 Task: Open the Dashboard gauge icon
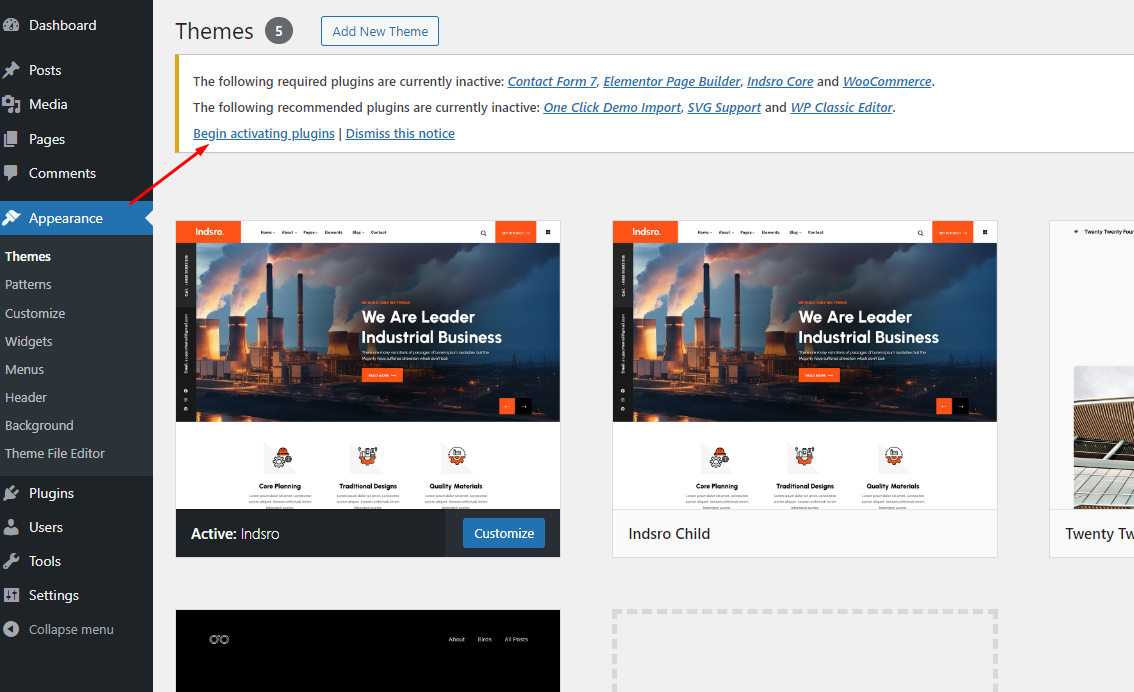click(11, 25)
